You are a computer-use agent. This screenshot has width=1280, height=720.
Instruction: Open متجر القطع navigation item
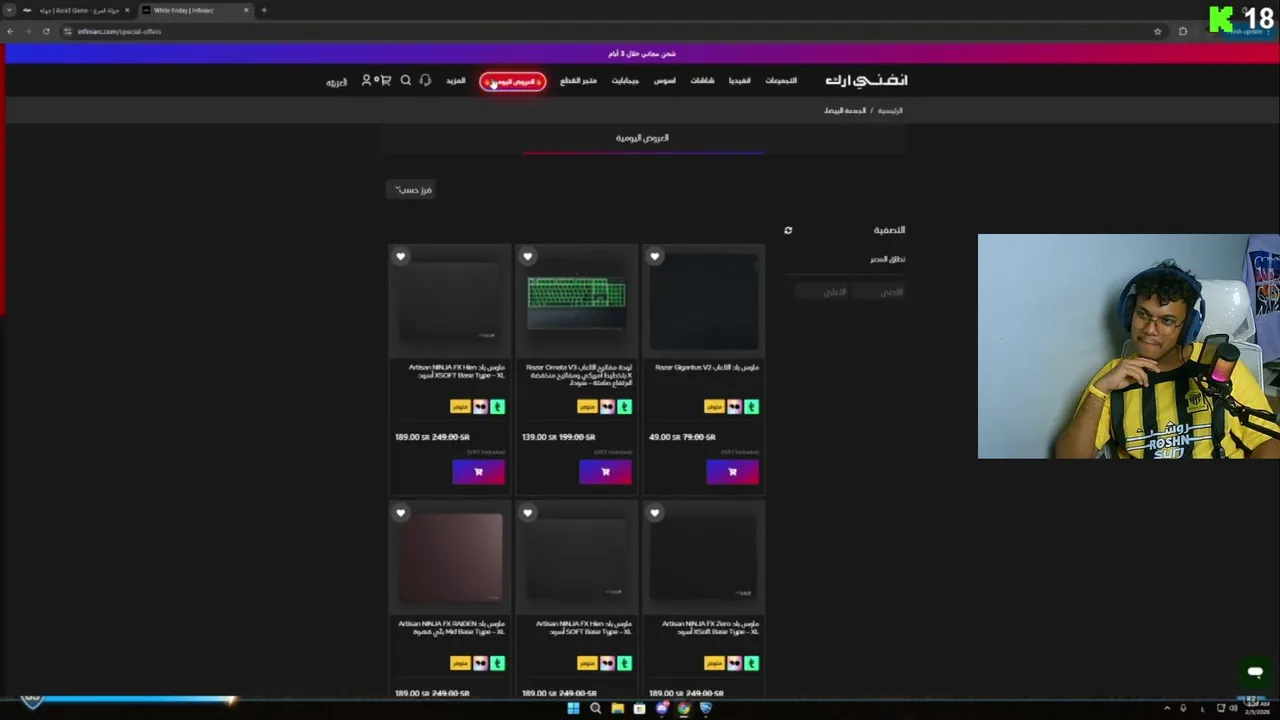click(578, 81)
